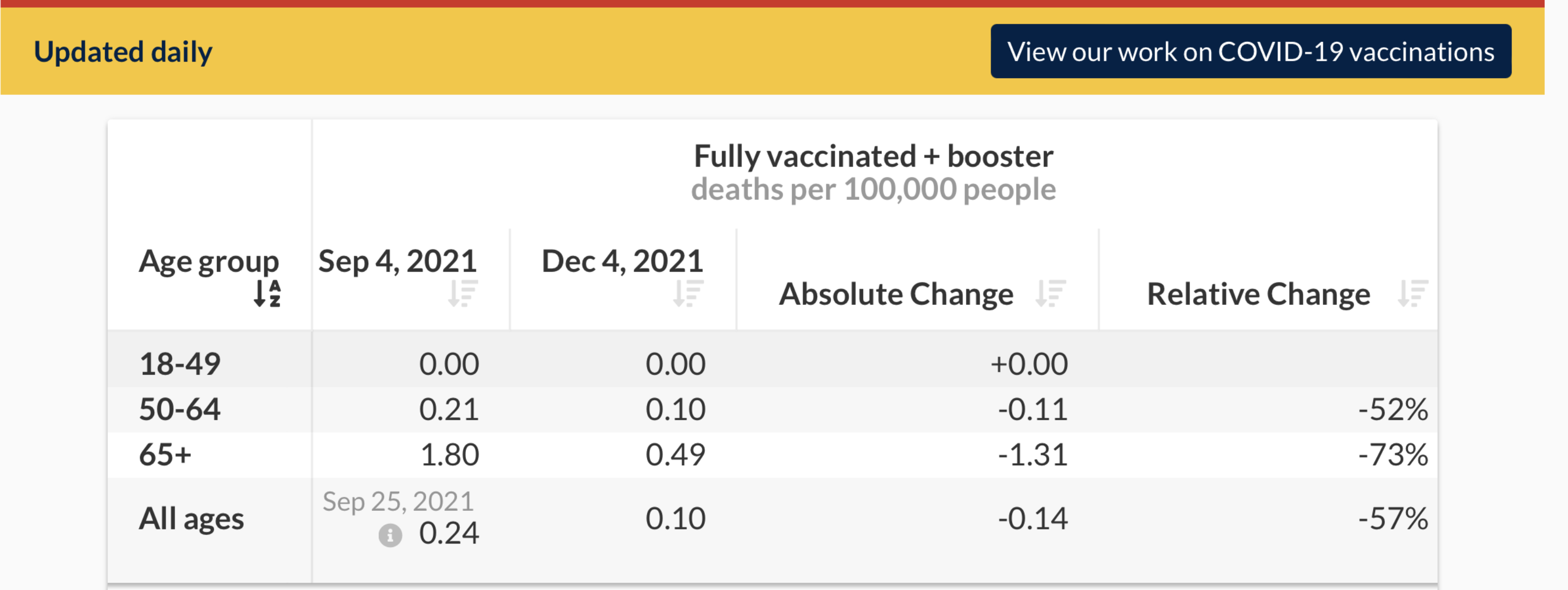This screenshot has width=1568, height=590.
Task: Click the -73% relative change cell
Action: (x=1393, y=455)
